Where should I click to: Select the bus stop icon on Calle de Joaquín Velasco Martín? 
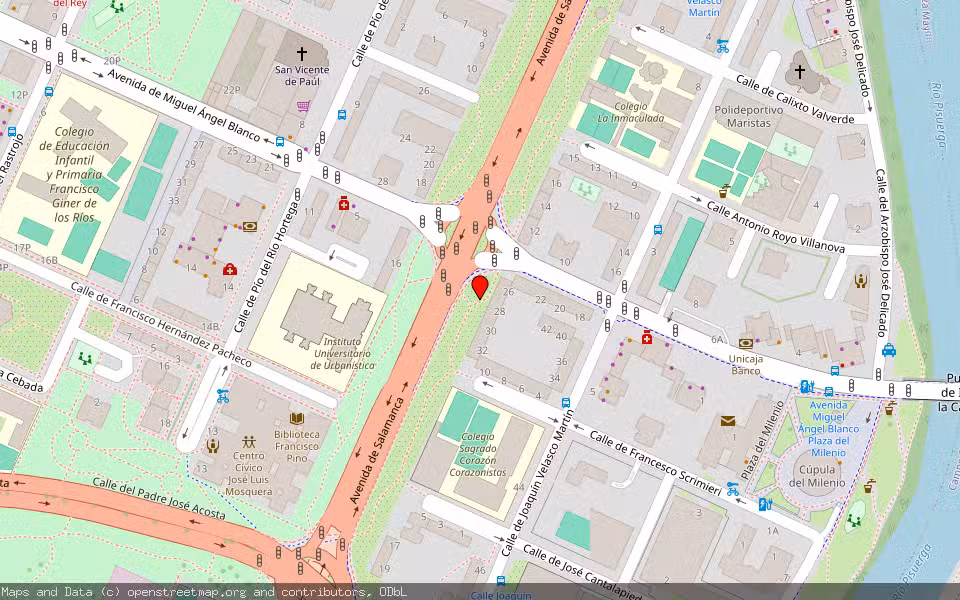[566, 403]
